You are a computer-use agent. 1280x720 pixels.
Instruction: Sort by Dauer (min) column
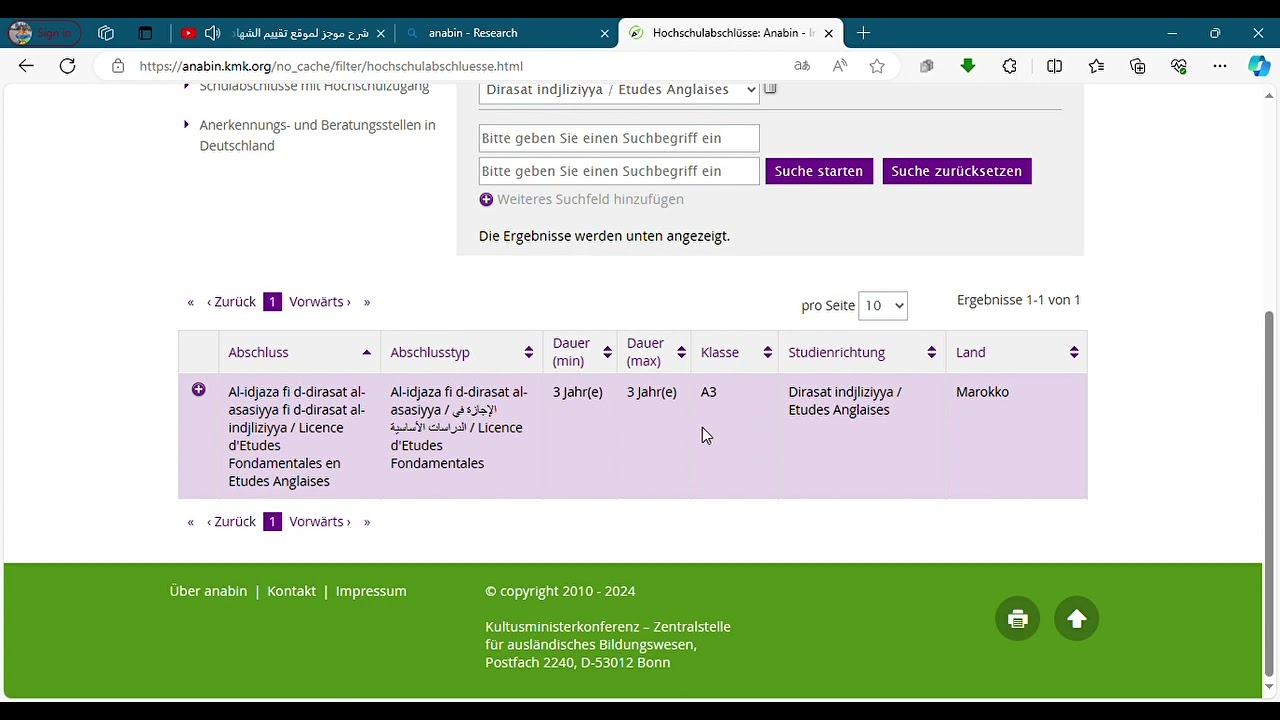click(580, 352)
